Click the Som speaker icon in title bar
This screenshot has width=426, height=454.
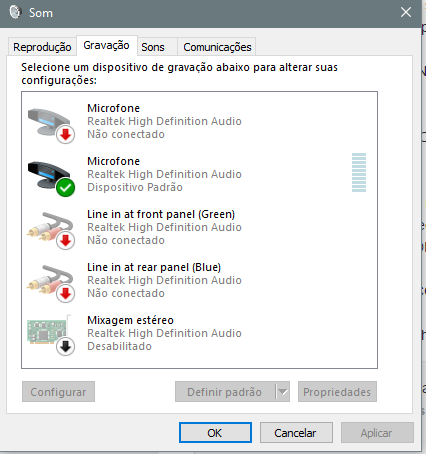coord(15,12)
